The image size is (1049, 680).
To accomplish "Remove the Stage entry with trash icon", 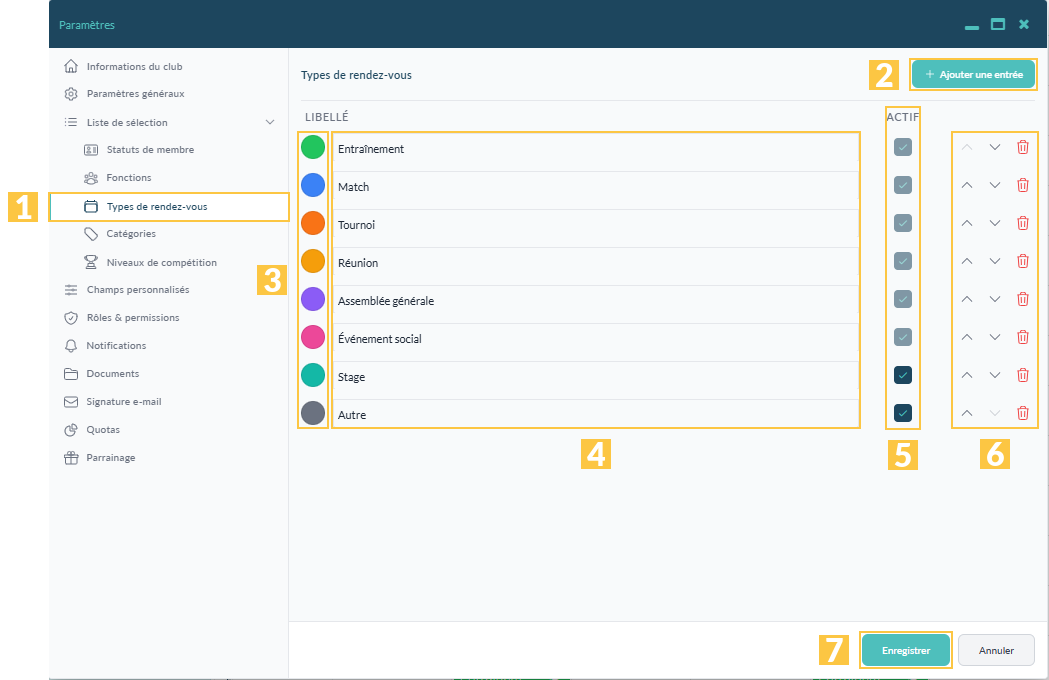I will [x=1022, y=375].
